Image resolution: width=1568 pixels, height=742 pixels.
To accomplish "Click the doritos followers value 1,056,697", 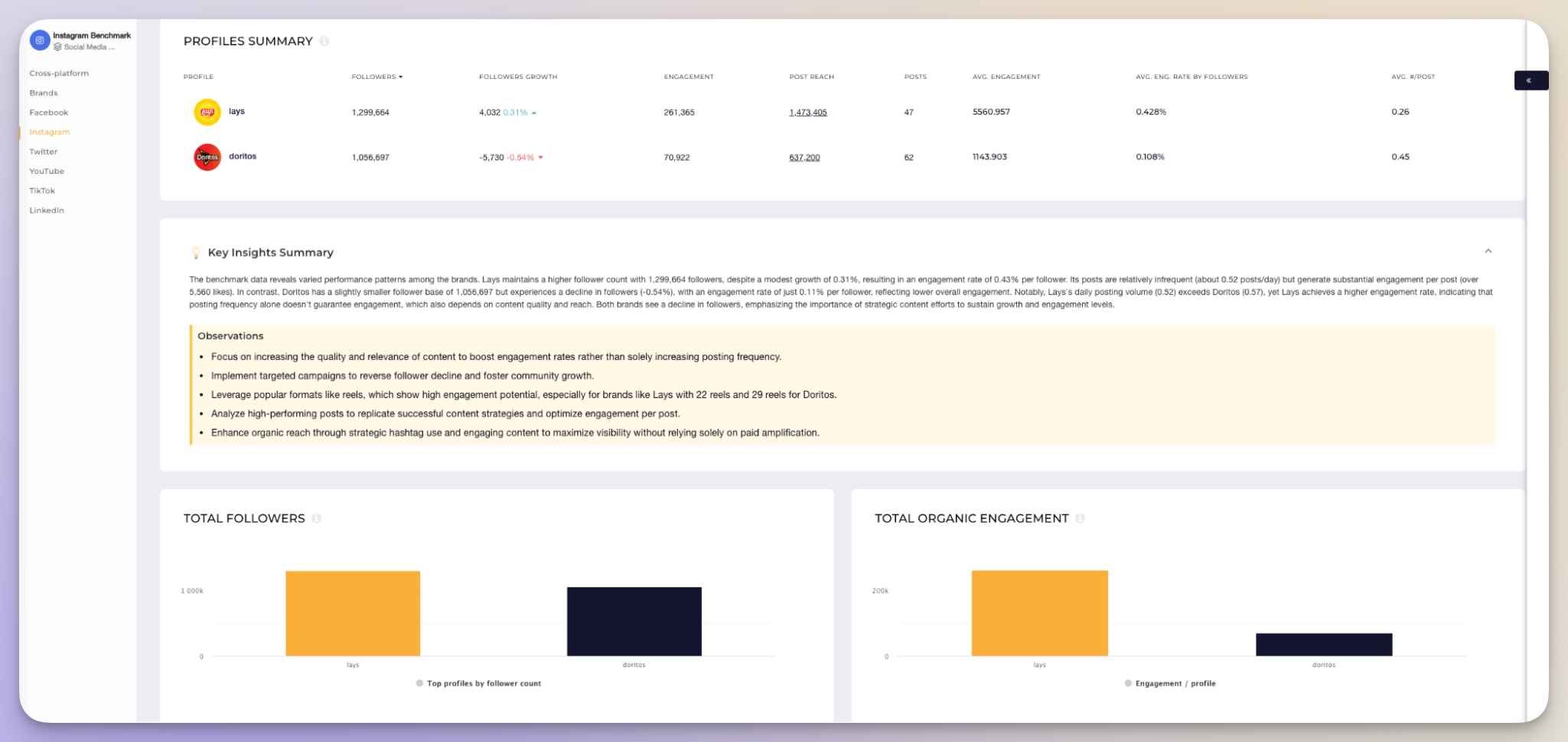I will [x=370, y=158].
